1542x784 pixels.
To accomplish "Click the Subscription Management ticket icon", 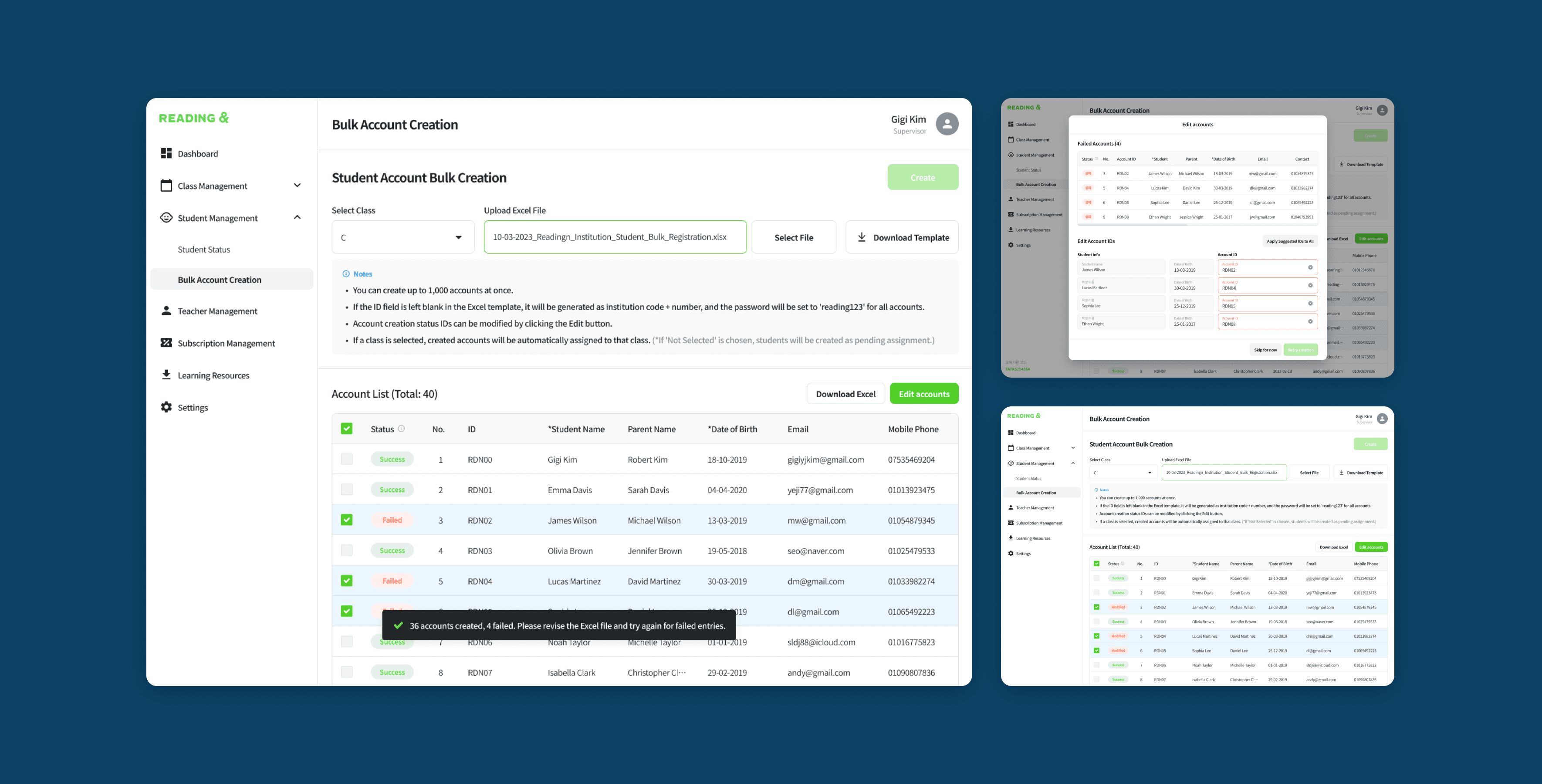I will [166, 342].
